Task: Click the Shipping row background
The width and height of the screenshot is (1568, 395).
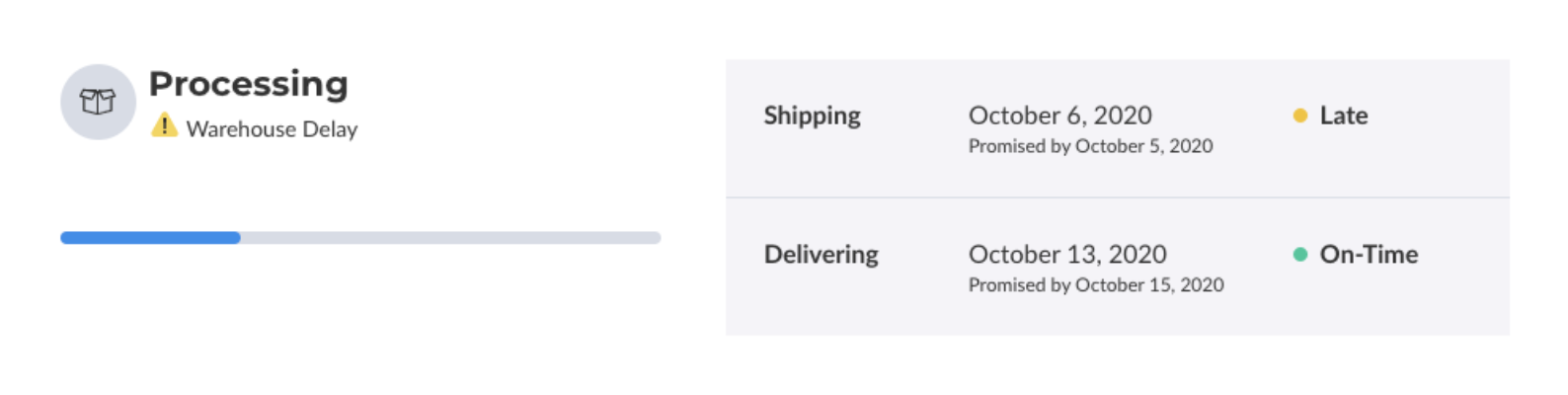Action: pyautogui.click(x=1118, y=128)
